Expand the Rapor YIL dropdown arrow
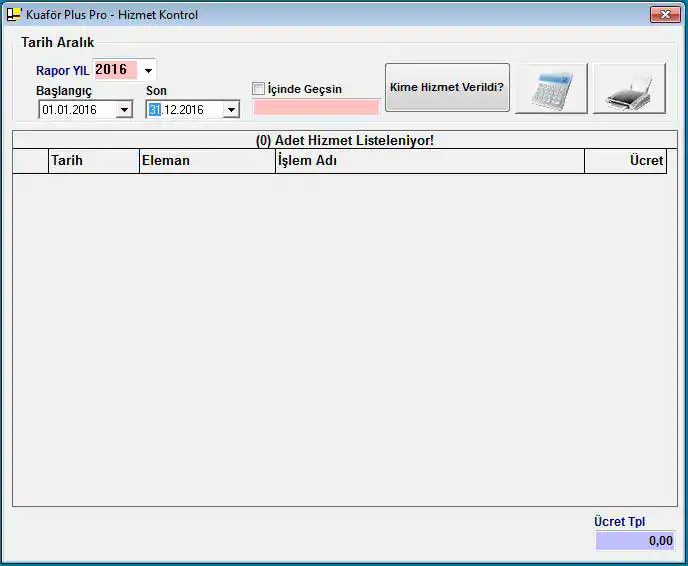 pos(149,71)
